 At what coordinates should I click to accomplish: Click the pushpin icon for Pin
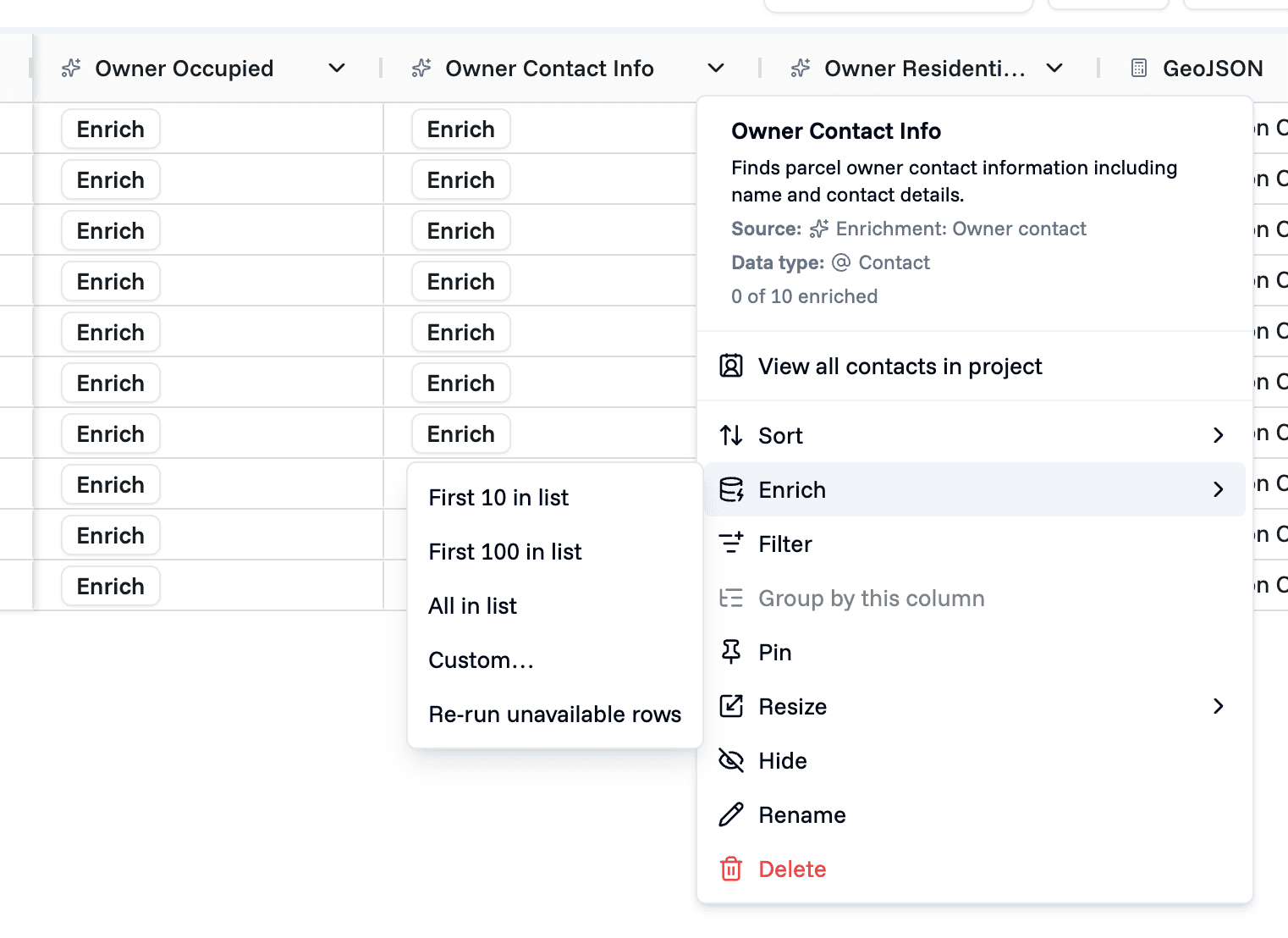731,652
